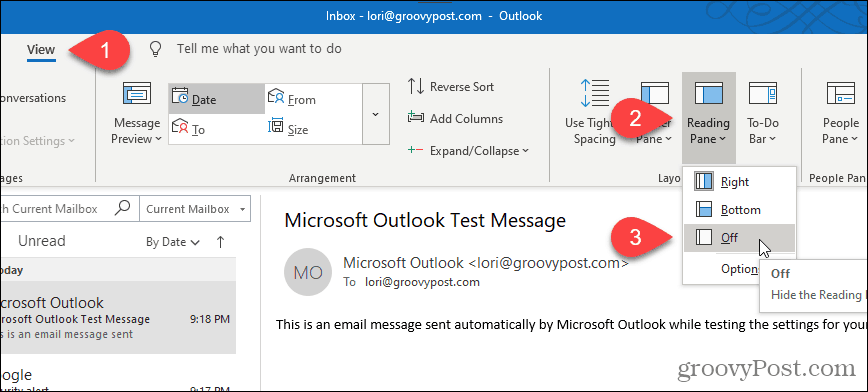Open the Folder Pane dropdown
Screen dimensions: 868x392
[x=654, y=112]
